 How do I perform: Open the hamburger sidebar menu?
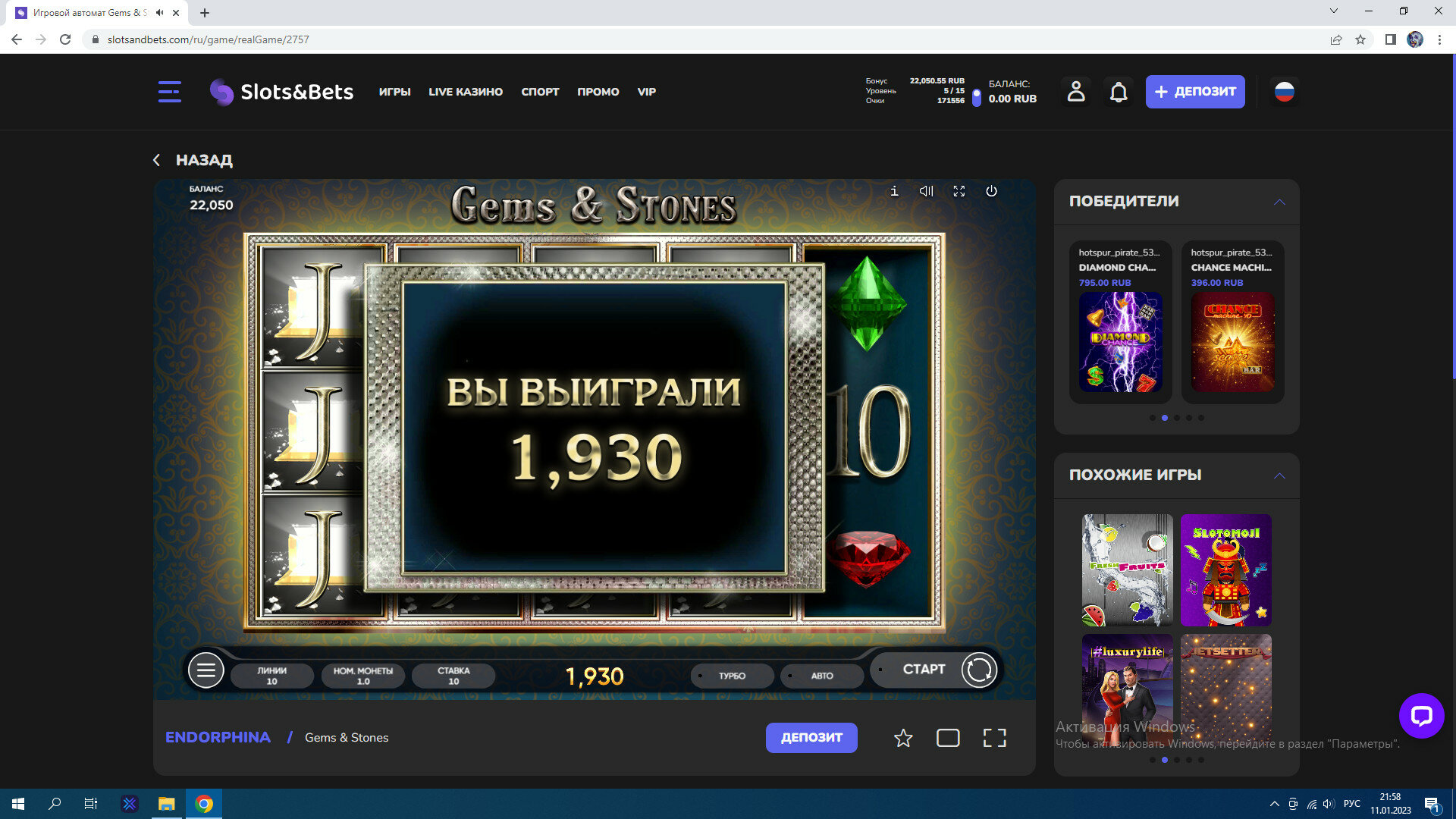click(169, 92)
